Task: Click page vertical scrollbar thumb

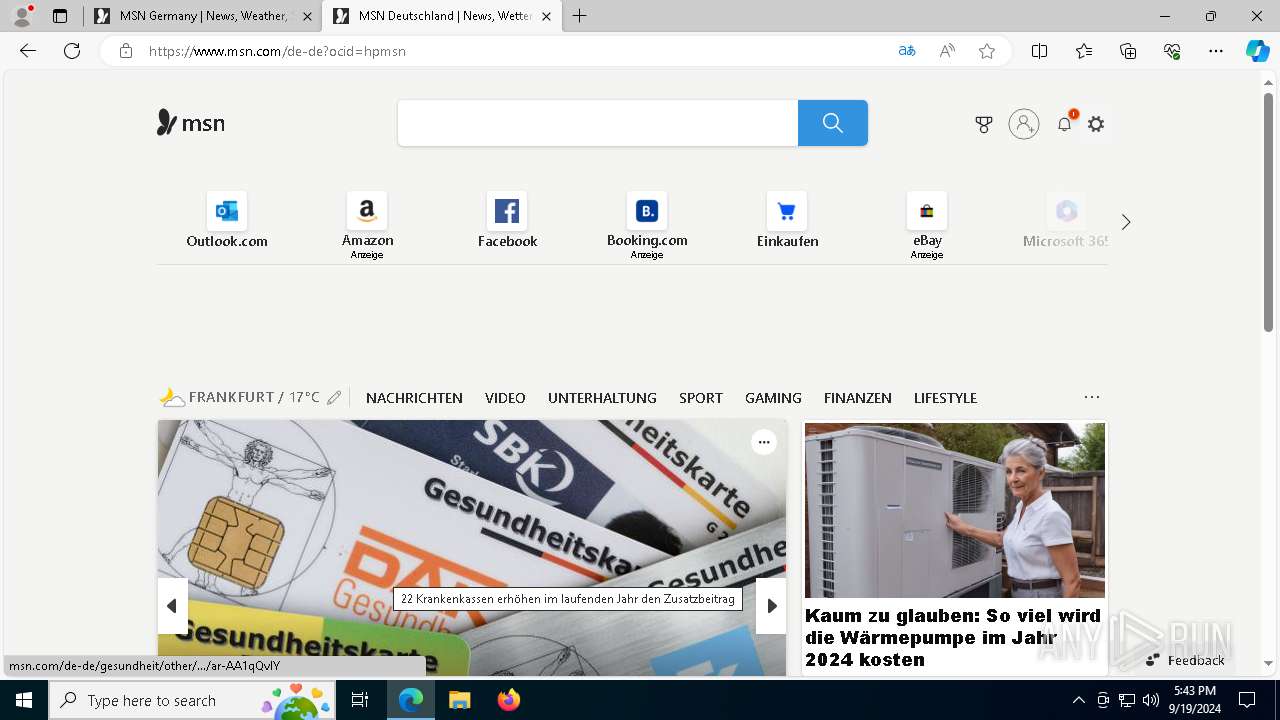Action: coord(1268,212)
